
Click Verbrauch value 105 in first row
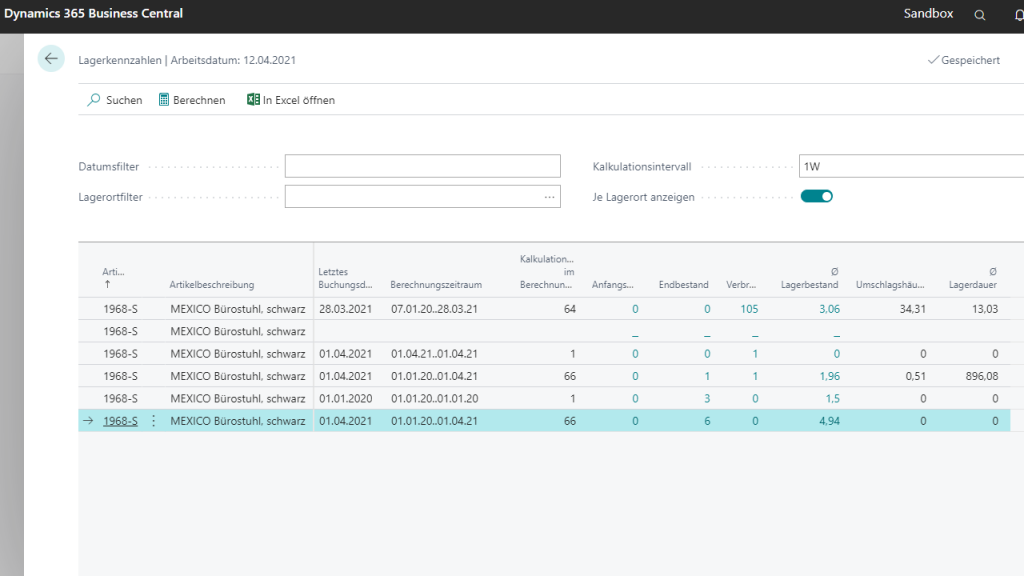click(749, 309)
